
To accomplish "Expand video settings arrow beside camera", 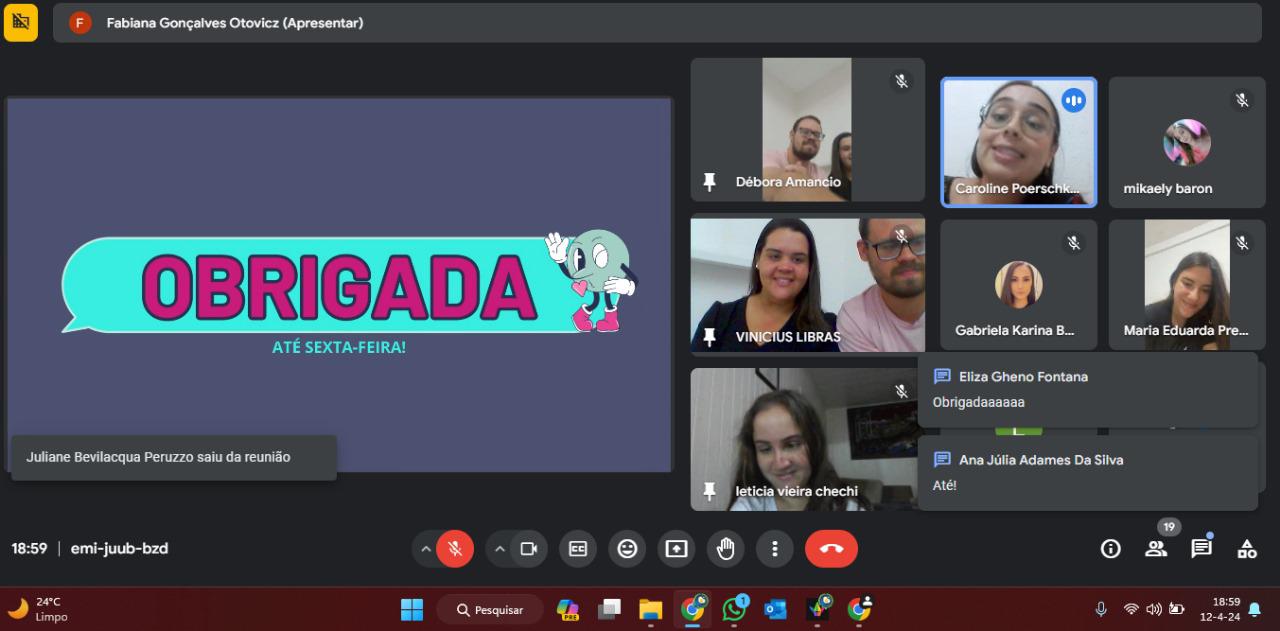I will pos(500,548).
